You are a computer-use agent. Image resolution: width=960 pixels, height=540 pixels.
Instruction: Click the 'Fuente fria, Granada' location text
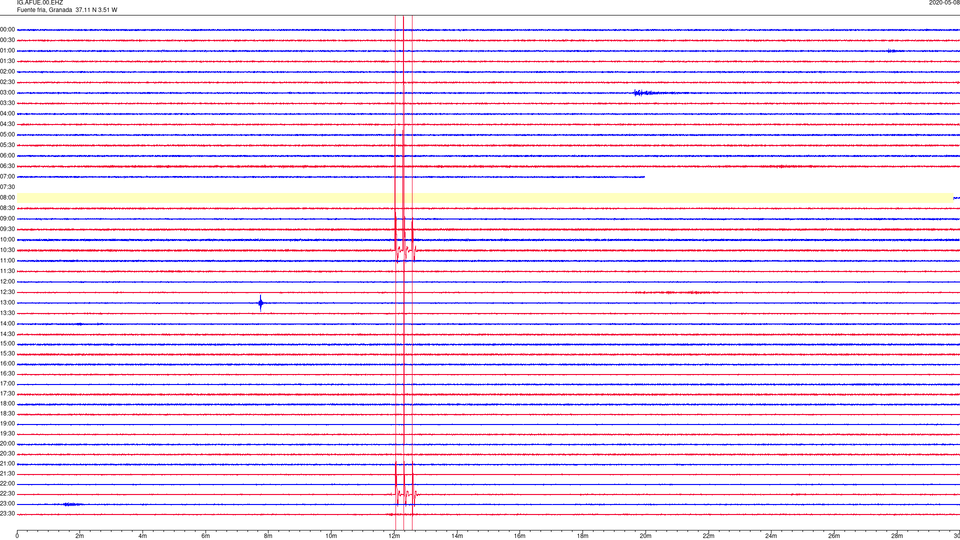click(45, 10)
